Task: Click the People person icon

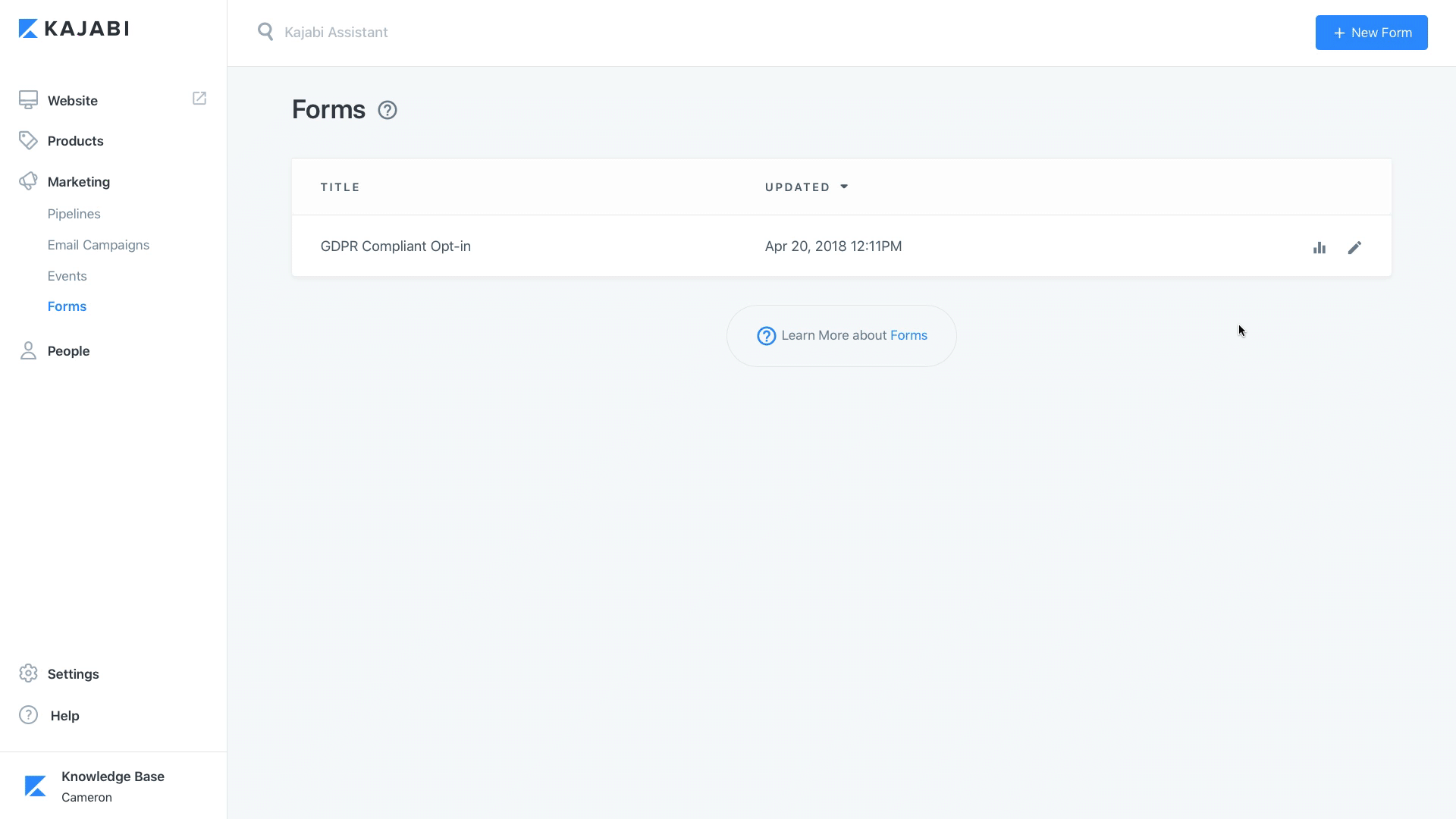Action: 28,350
